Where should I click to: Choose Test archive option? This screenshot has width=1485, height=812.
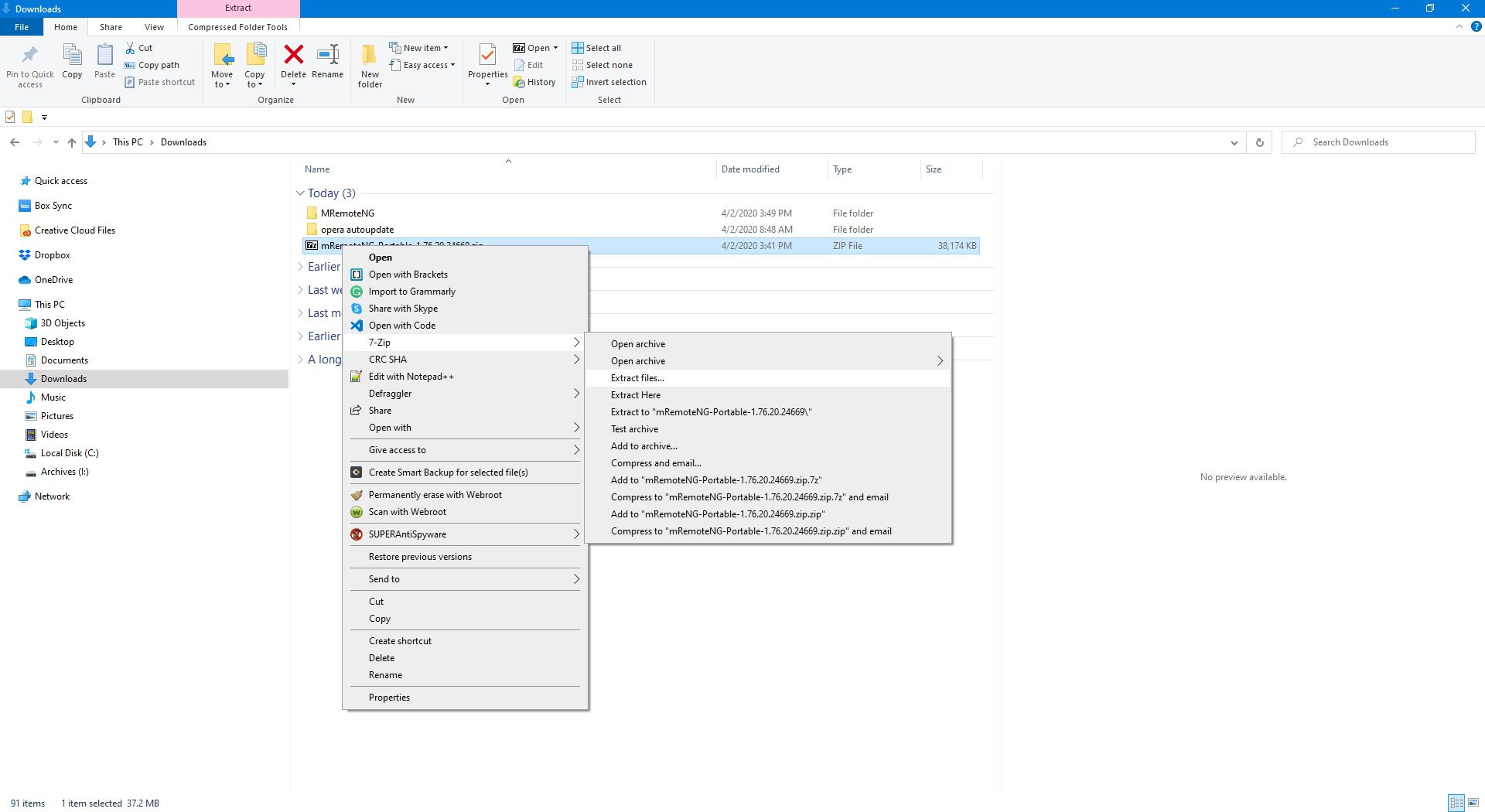(767, 429)
